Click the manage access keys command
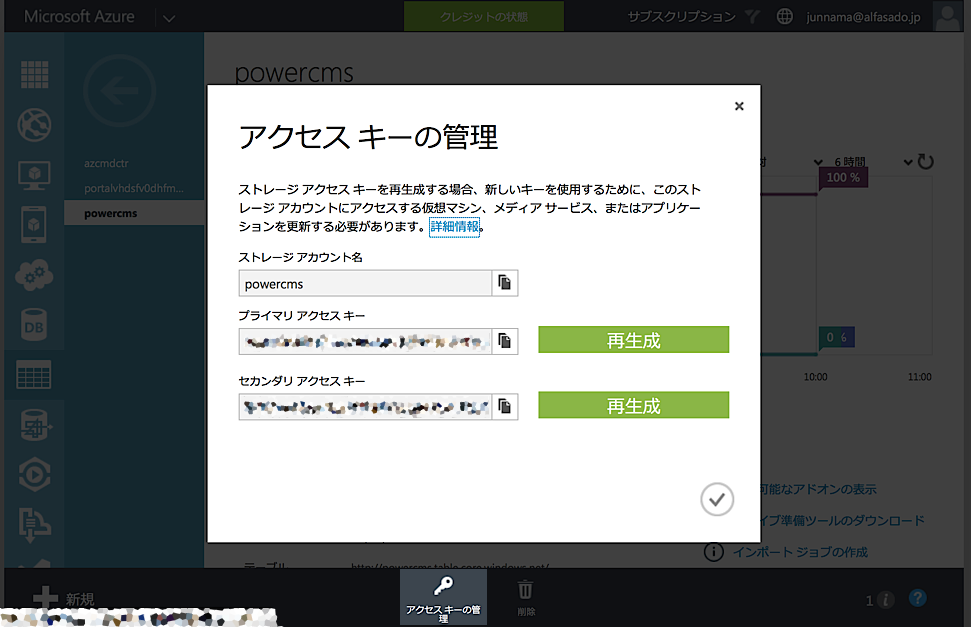The width and height of the screenshot is (971, 627). point(443,597)
